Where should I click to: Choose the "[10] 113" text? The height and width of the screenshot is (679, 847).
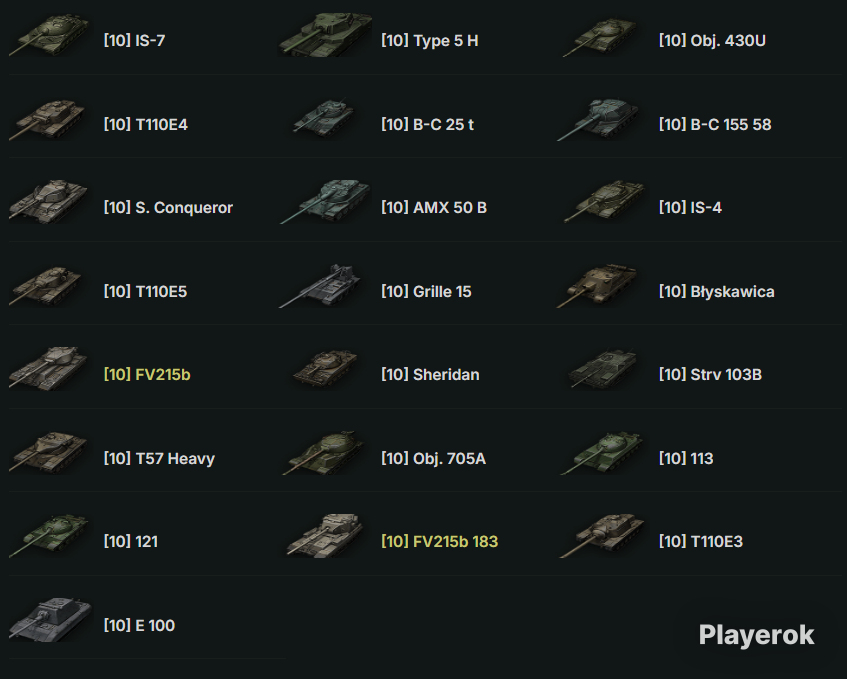click(x=686, y=459)
